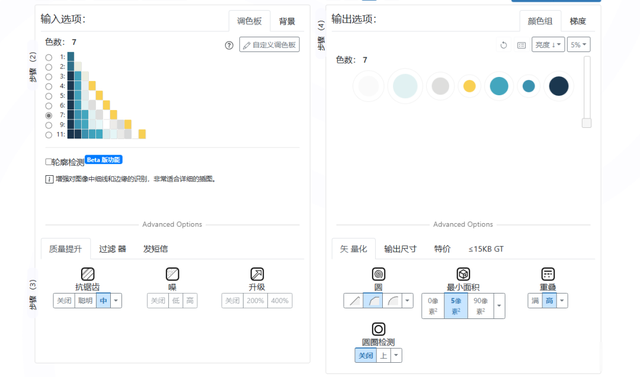Open the 输出尺寸 tab
Viewport: 640px width, 377px height.
coord(400,249)
